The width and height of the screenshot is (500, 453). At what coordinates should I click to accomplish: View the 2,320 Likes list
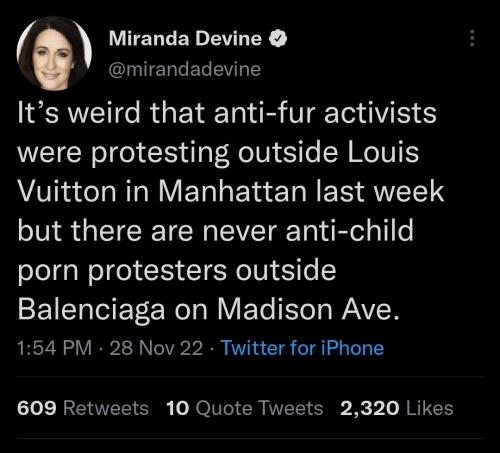tap(397, 408)
